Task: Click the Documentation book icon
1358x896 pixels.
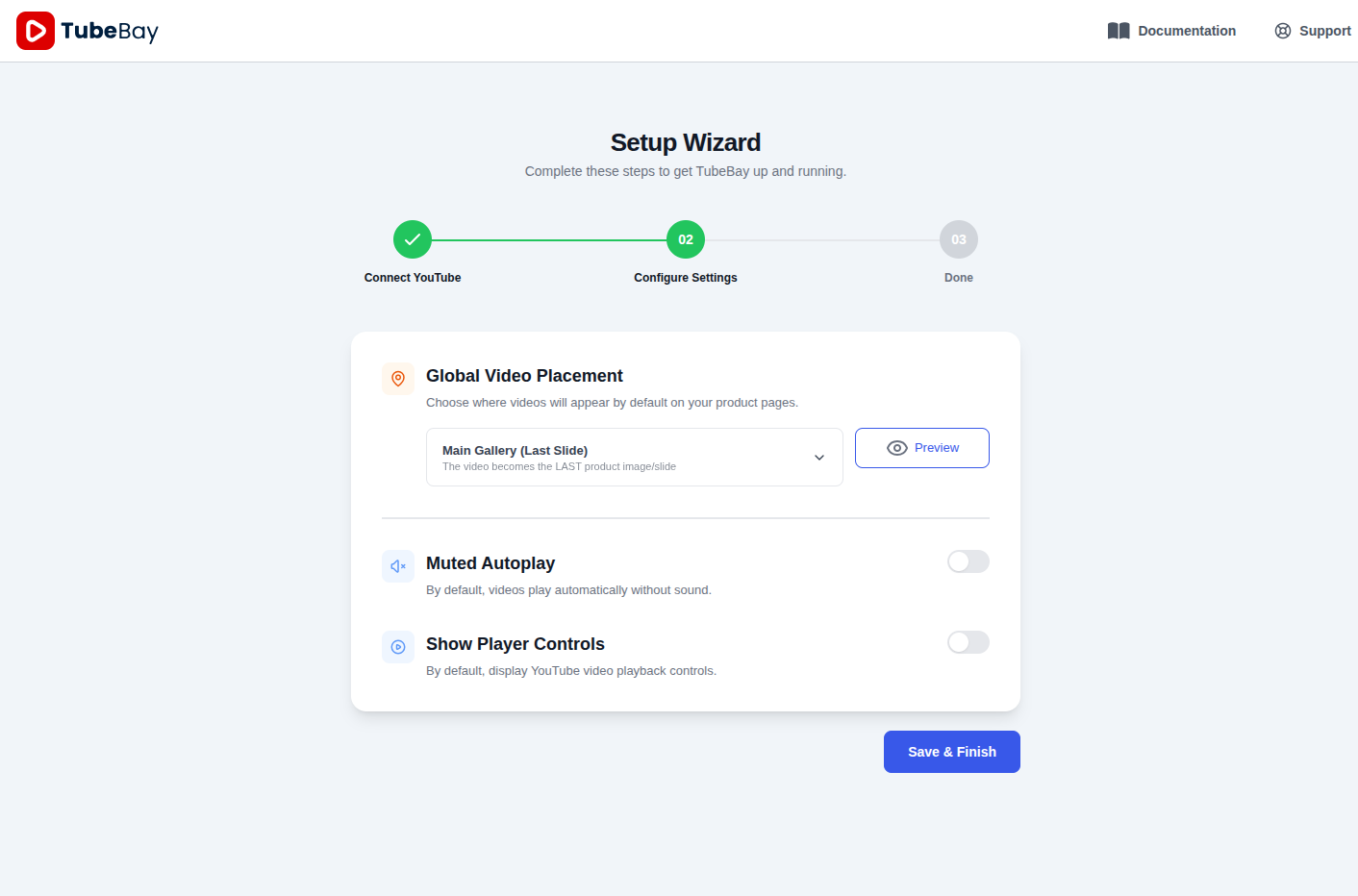Action: (x=1119, y=31)
